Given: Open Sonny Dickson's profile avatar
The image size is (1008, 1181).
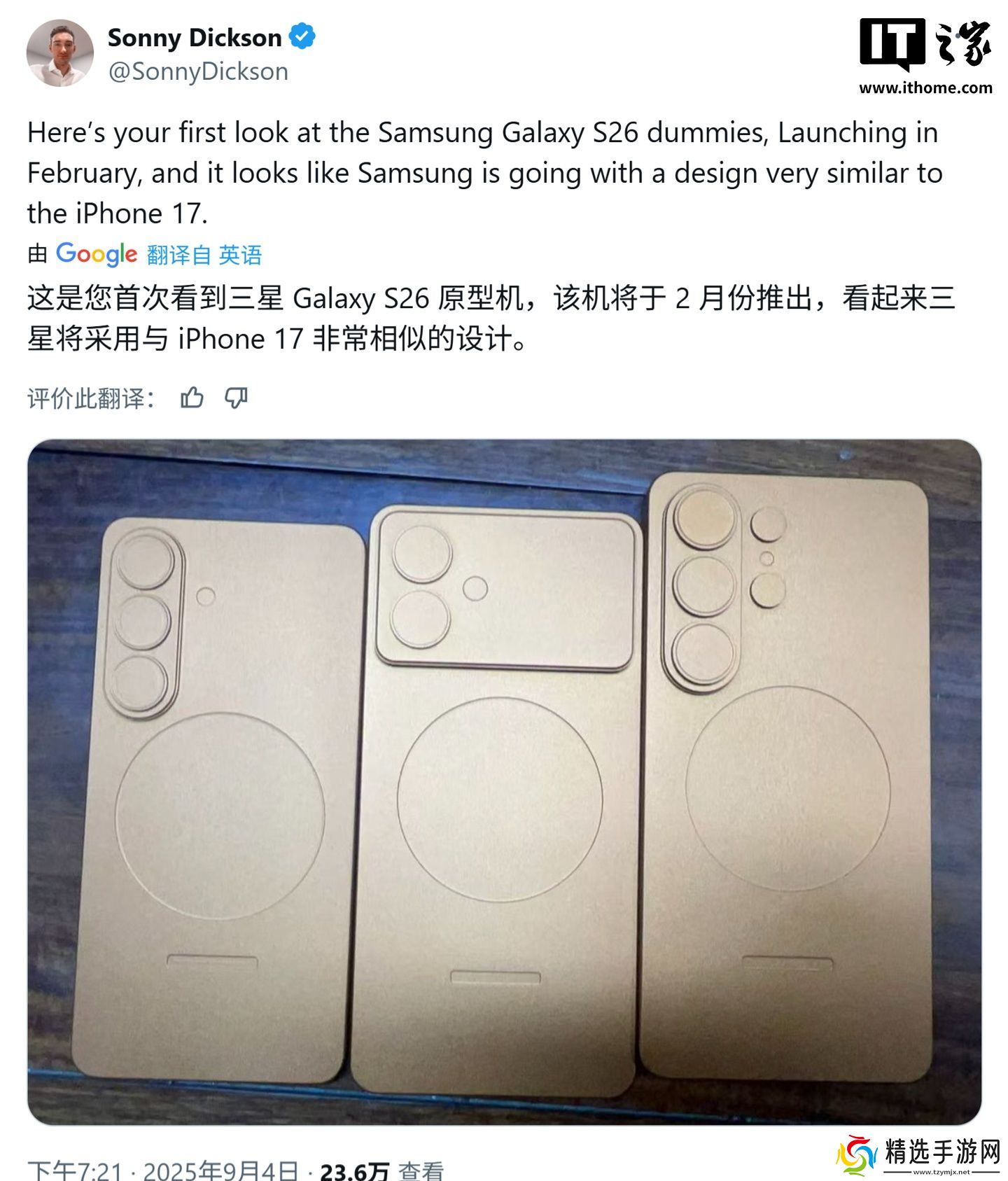Looking at the screenshot, I should tap(60, 53).
